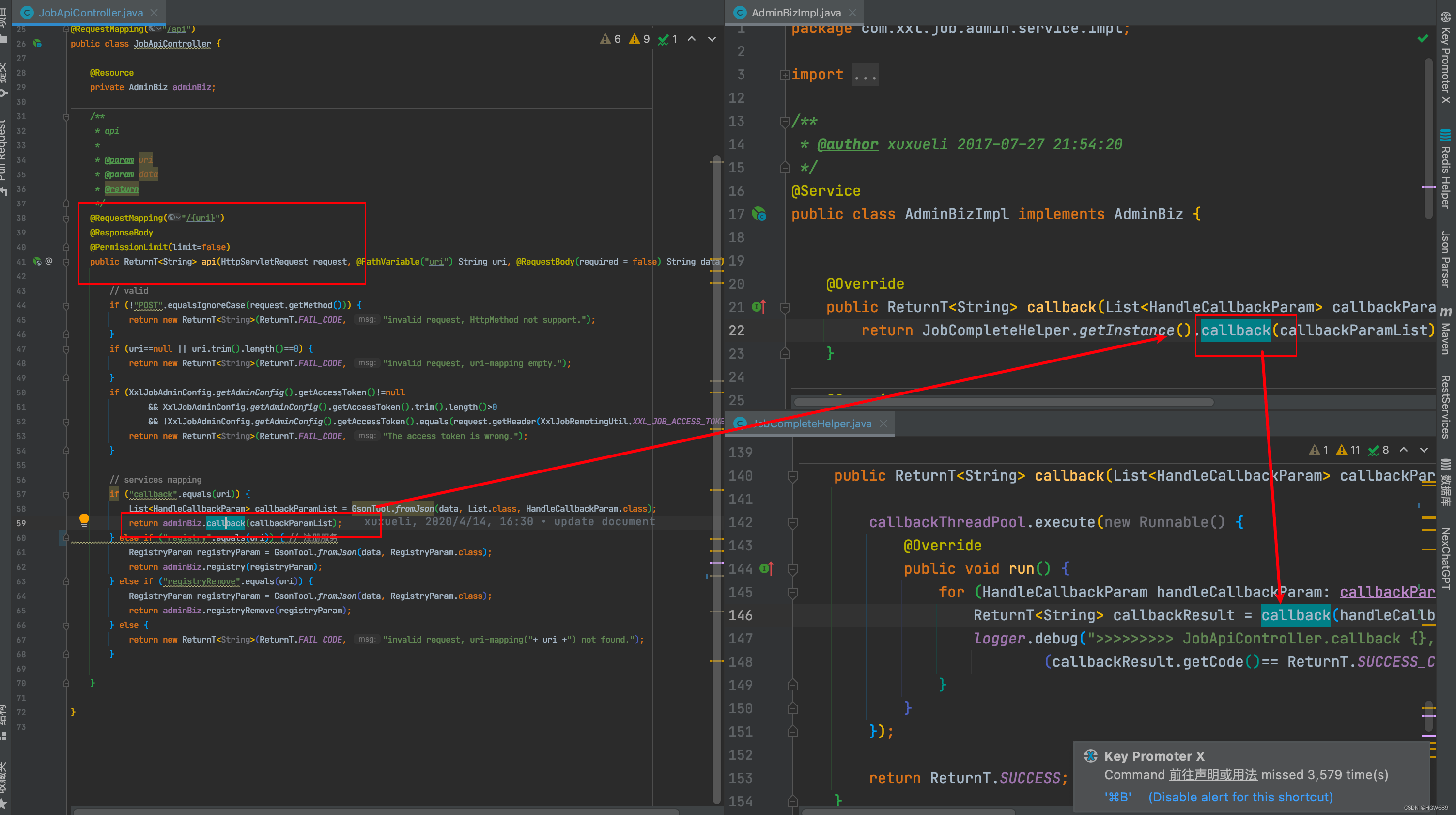
Task: Click the AdminBizImpl editor vertical scrollbar
Action: 1428,139
